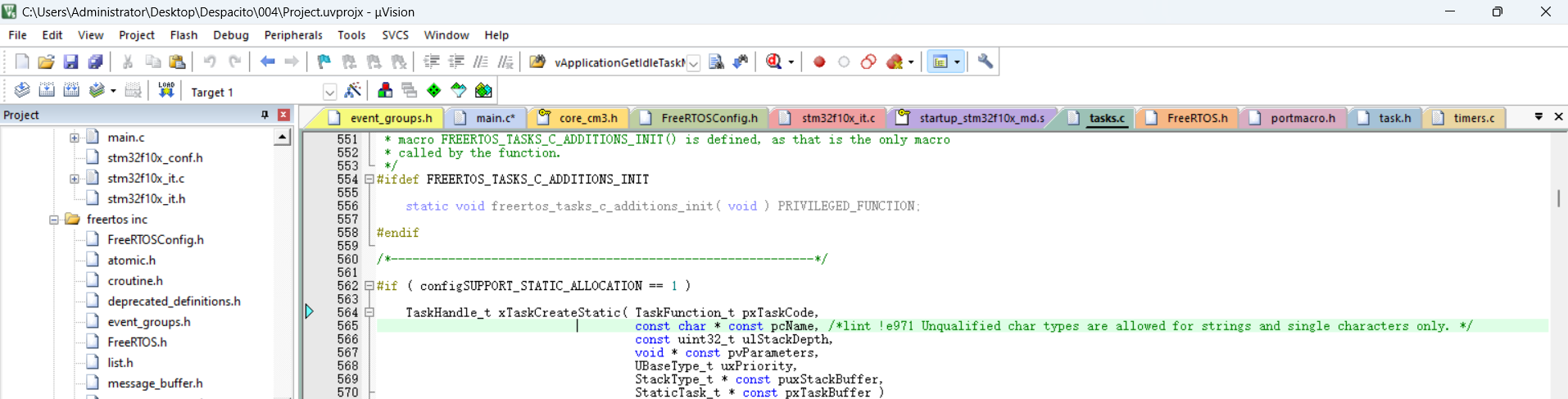Open the debug session dropdown arrow
1568x399 pixels.
791,62
